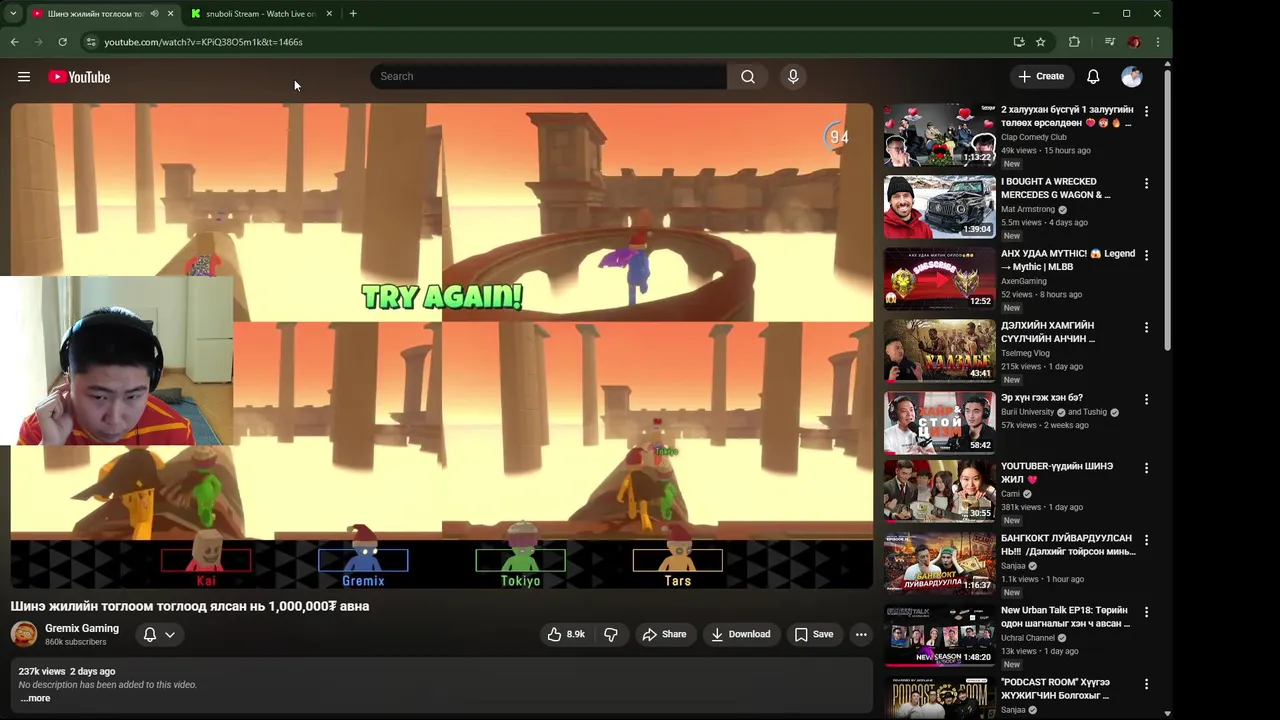Open the Tselmeg Vlog channel link
This screenshot has height=720, width=1280.
(x=1025, y=353)
